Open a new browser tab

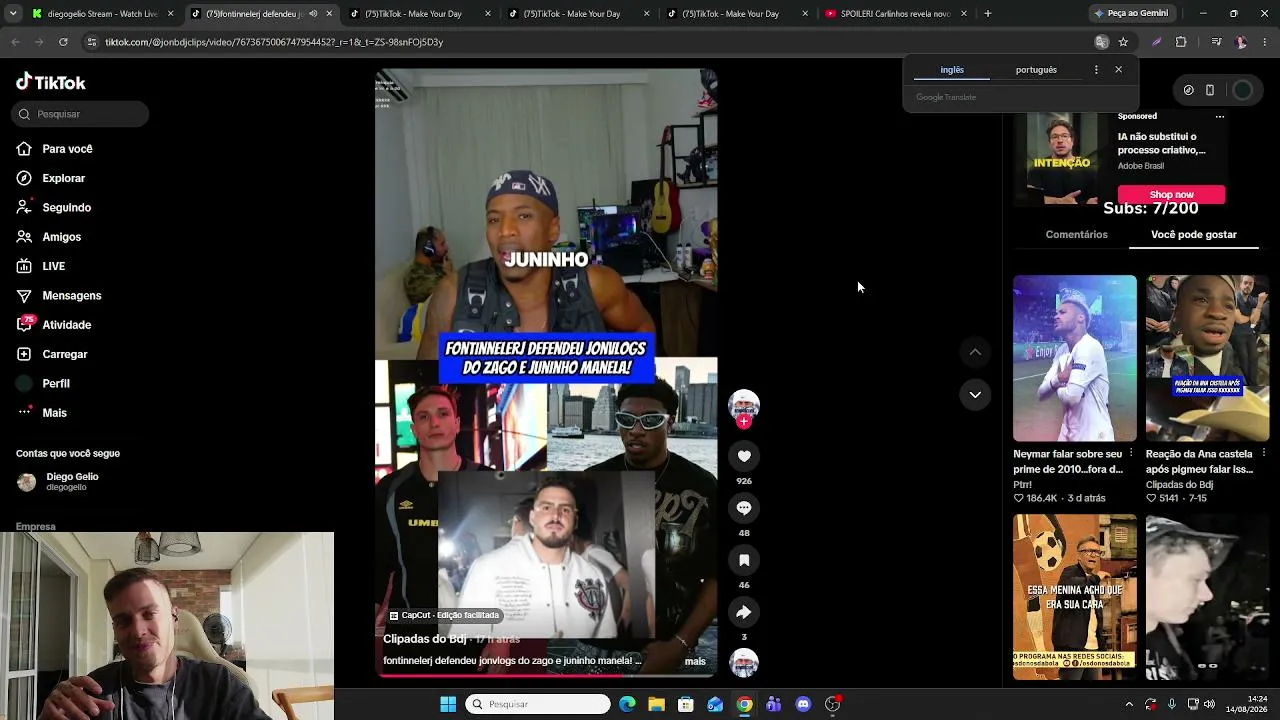click(x=988, y=14)
